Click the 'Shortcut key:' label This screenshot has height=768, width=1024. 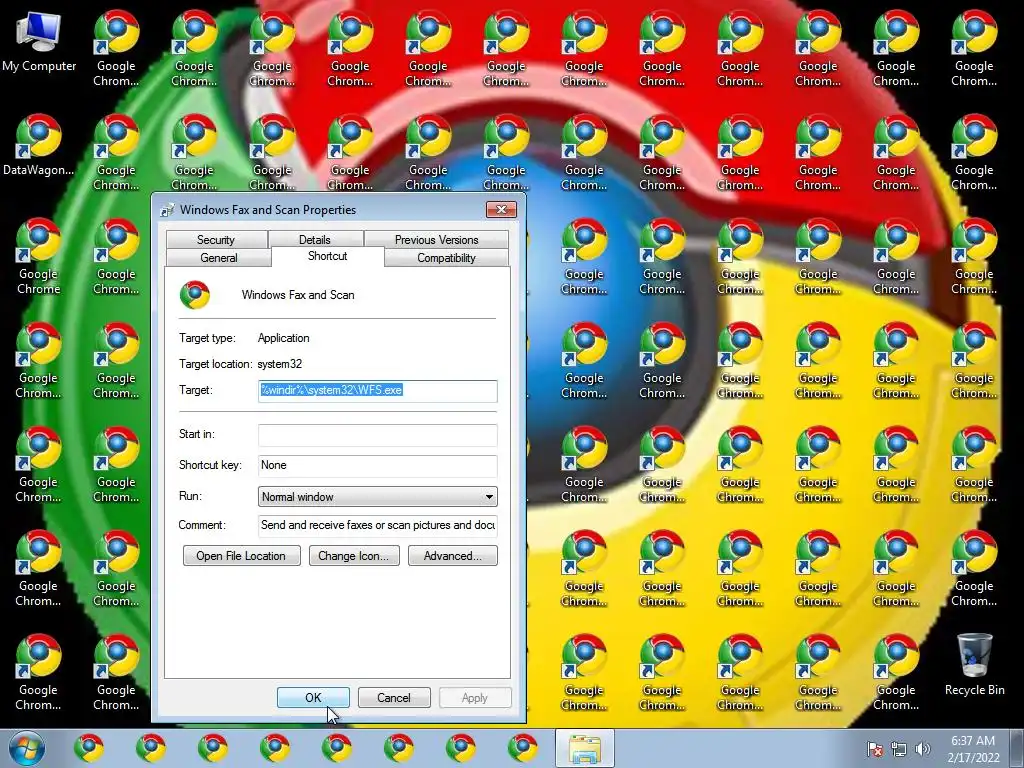coord(210,466)
